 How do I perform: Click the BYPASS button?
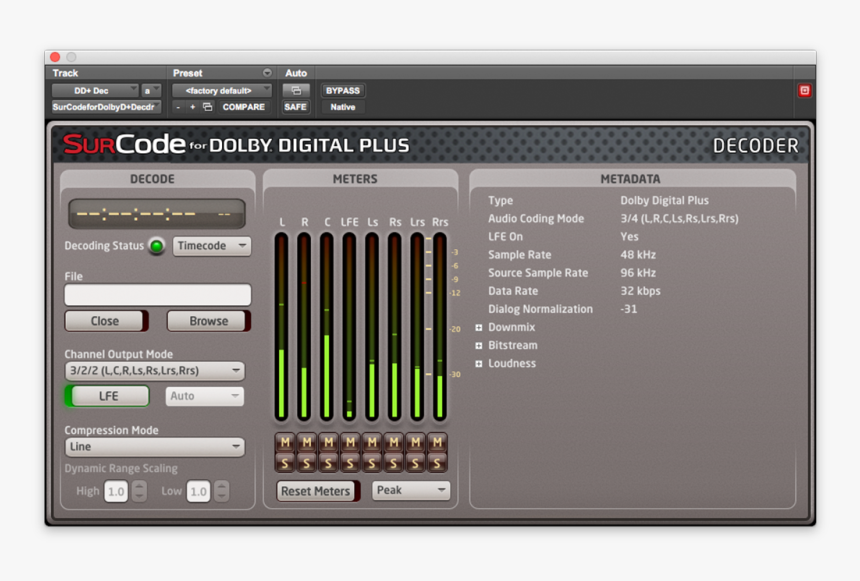click(343, 91)
